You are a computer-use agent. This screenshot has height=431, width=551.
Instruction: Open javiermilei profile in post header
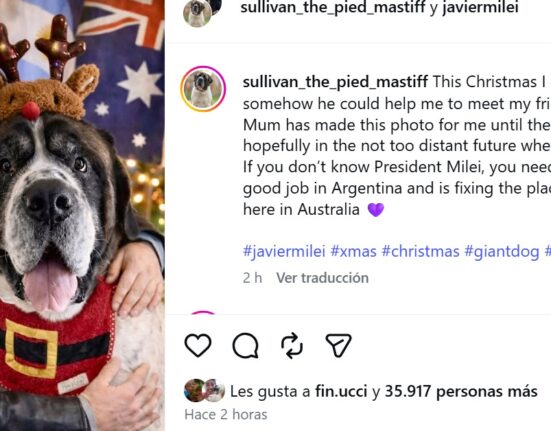pos(480,7)
